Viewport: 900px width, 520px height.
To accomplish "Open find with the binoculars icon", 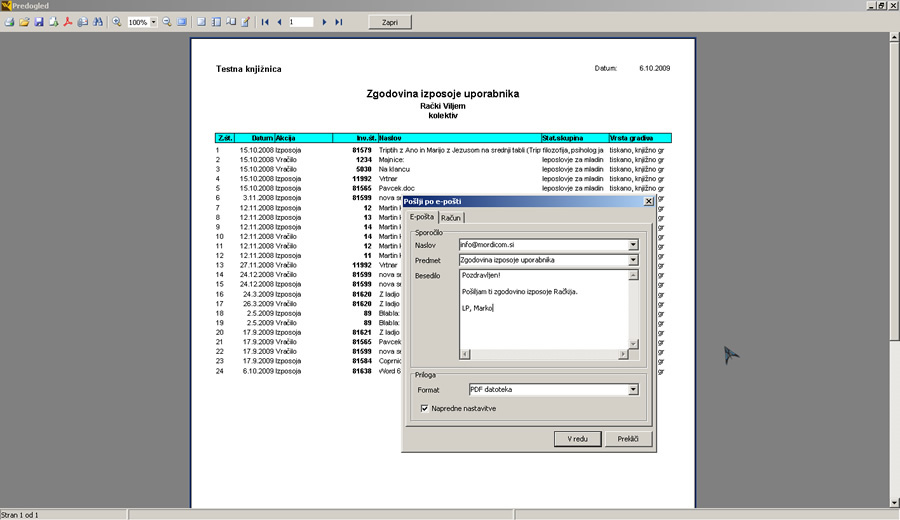I will click(98, 22).
